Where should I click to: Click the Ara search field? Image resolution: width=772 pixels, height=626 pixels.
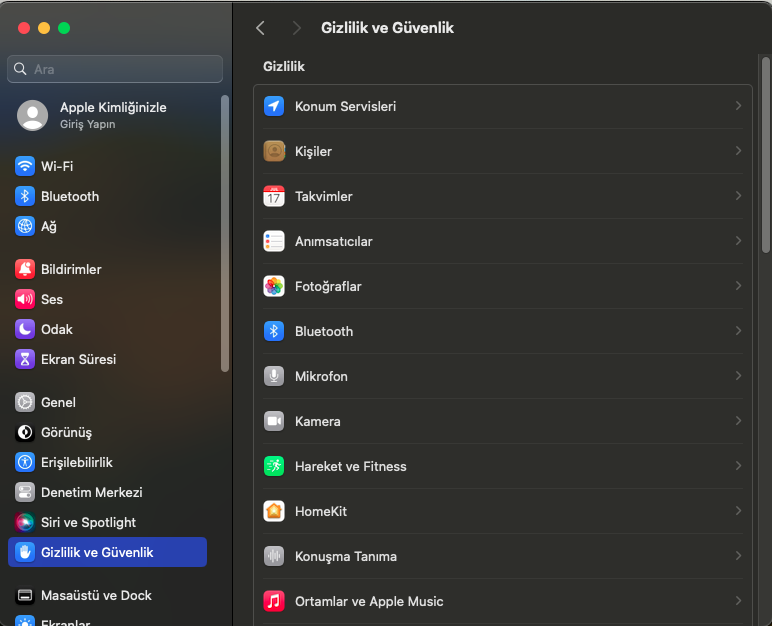pyautogui.click(x=115, y=69)
